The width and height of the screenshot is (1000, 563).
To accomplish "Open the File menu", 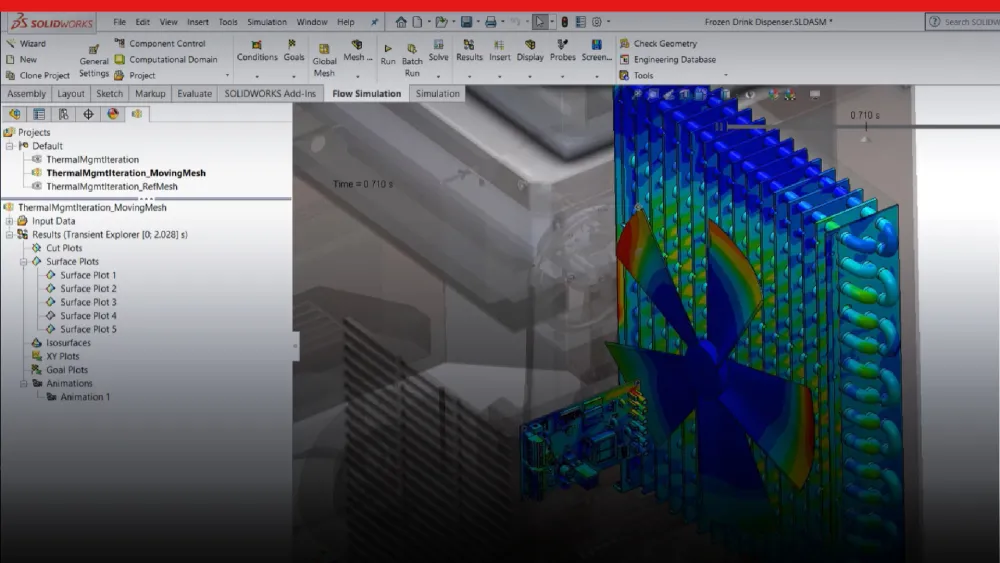I will (119, 22).
